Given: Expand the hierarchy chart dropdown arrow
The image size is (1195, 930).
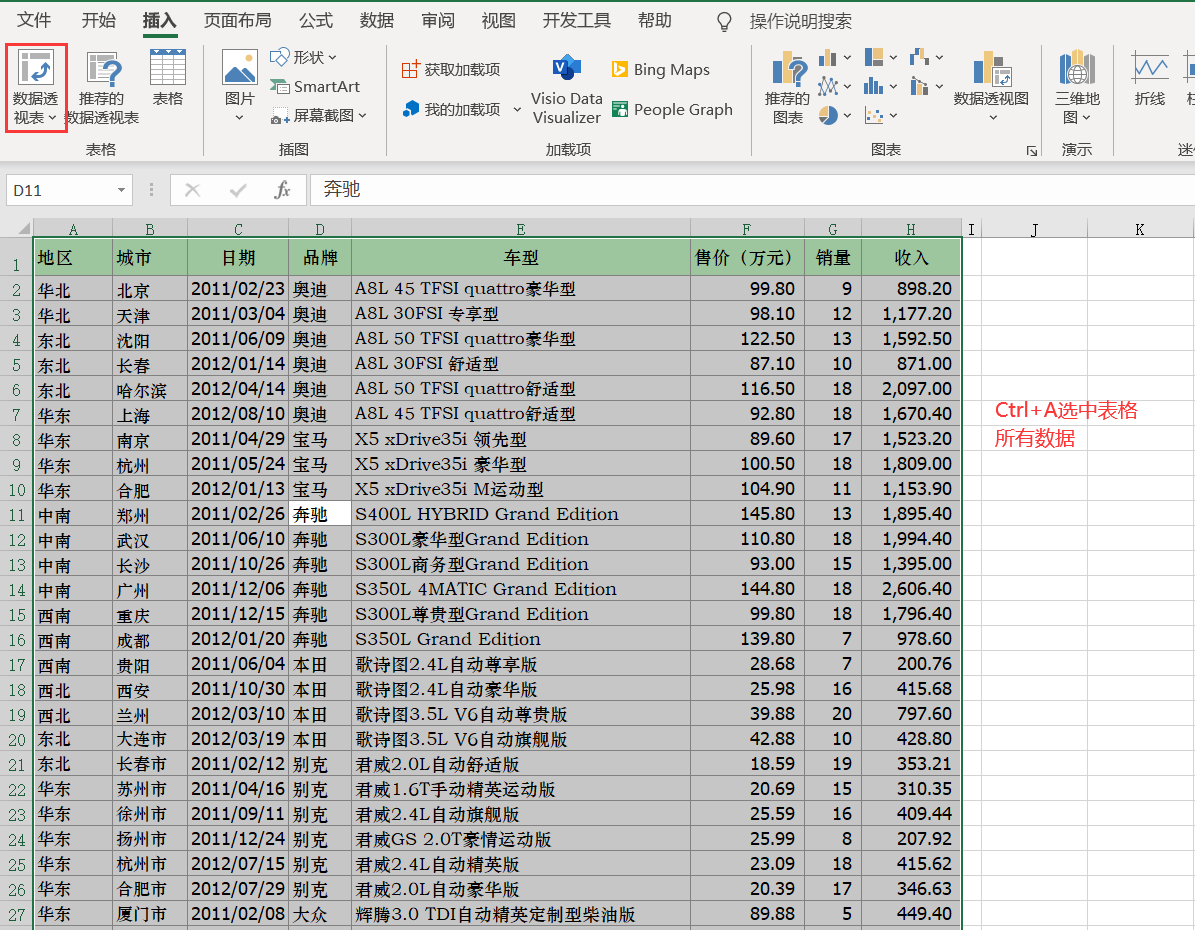Looking at the screenshot, I should point(893,58).
